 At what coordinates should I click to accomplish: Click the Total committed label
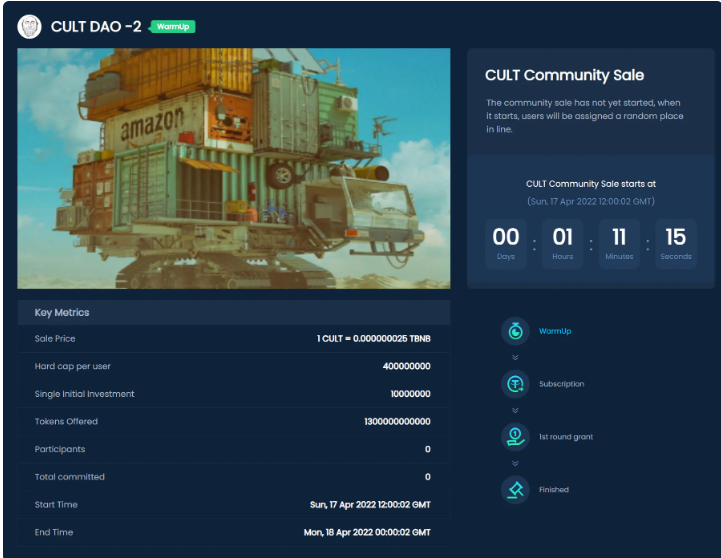(x=69, y=477)
